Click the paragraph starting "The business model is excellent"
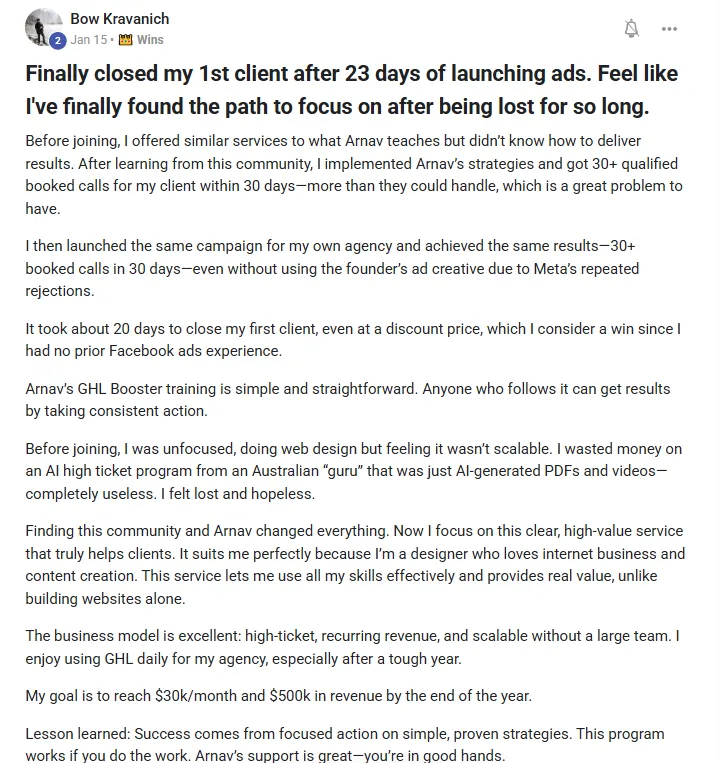 [x=352, y=647]
